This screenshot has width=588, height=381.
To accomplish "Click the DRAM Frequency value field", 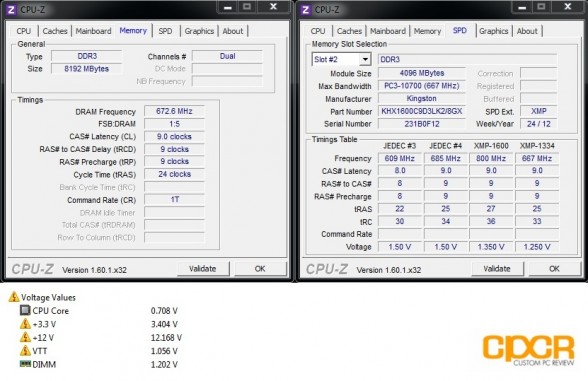I will [174, 111].
